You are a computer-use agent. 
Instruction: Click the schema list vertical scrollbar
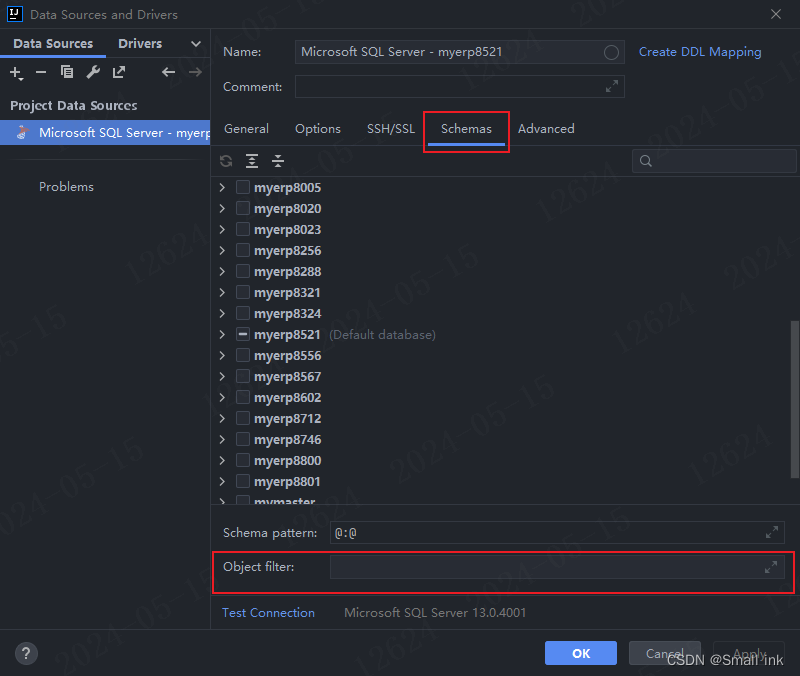coord(794,399)
